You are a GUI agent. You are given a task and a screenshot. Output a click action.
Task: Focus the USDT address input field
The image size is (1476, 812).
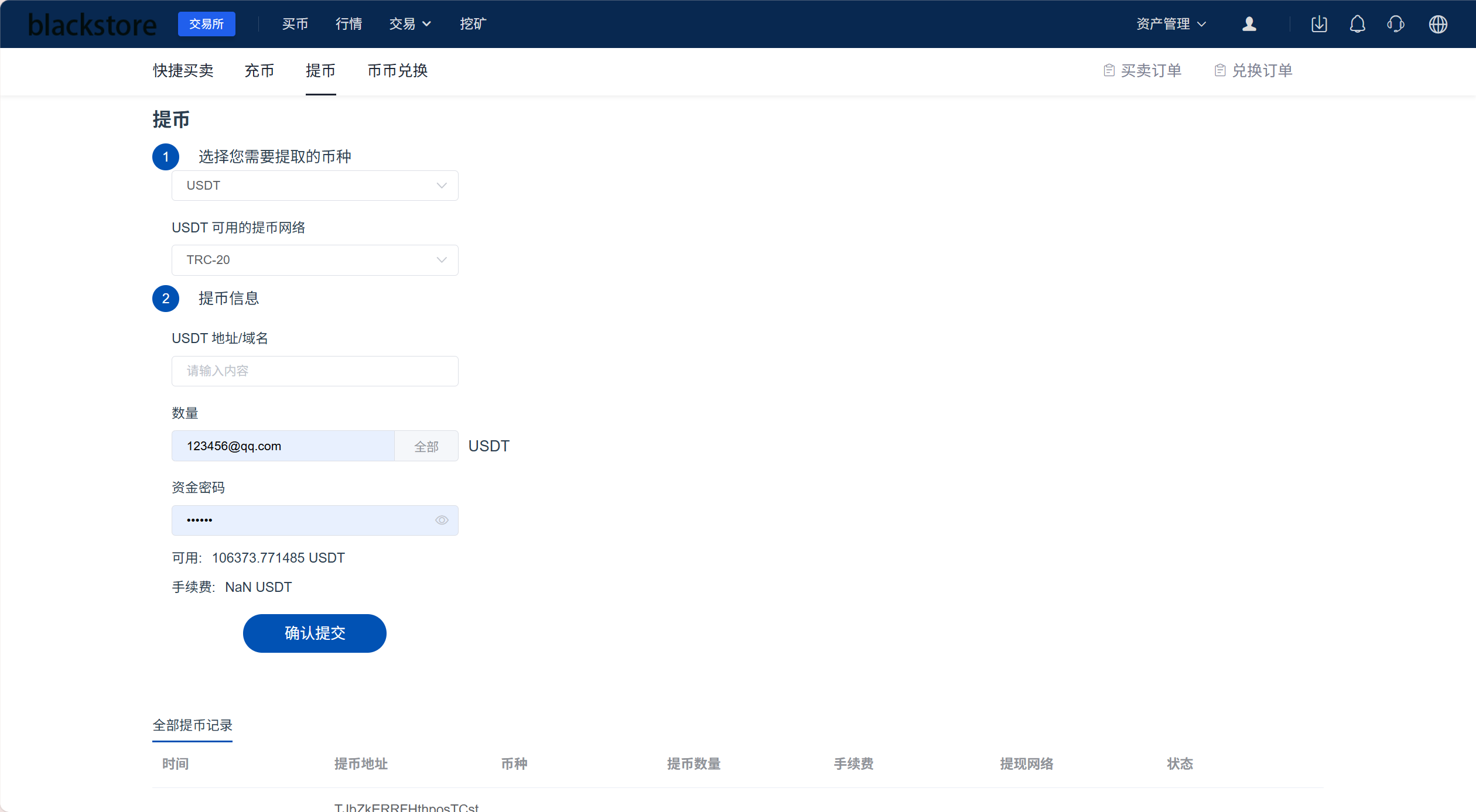[315, 371]
